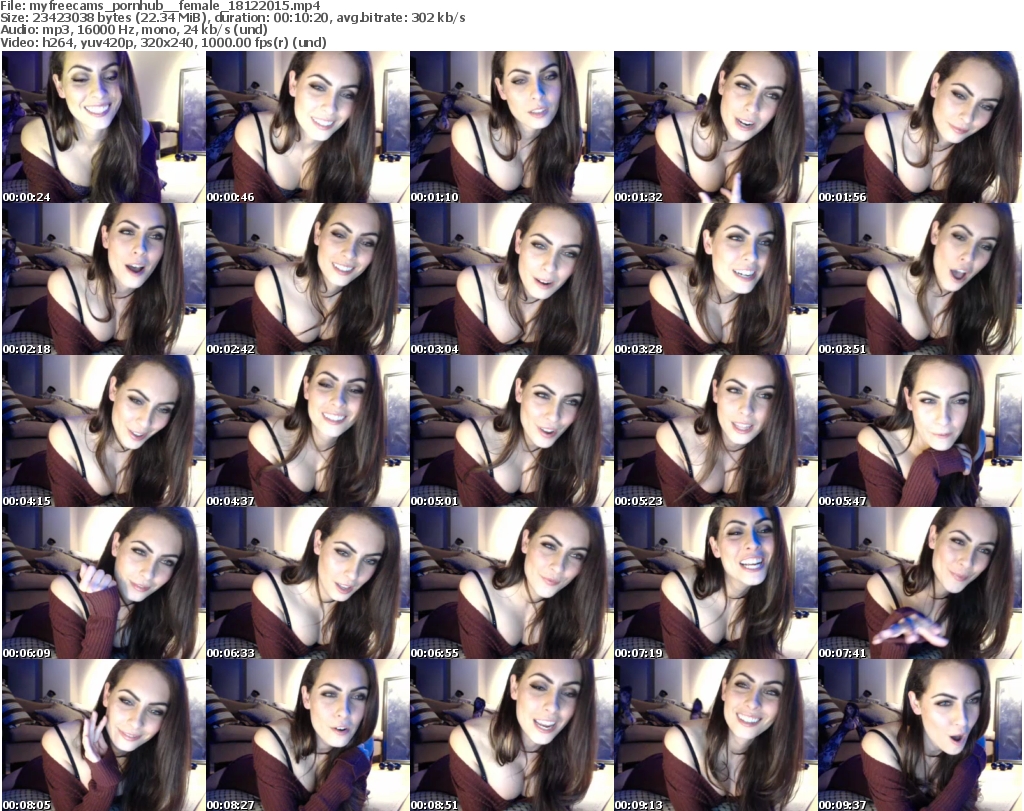Select the thumbnail at 00:07:41
1024x811 pixels.
(x=920, y=583)
